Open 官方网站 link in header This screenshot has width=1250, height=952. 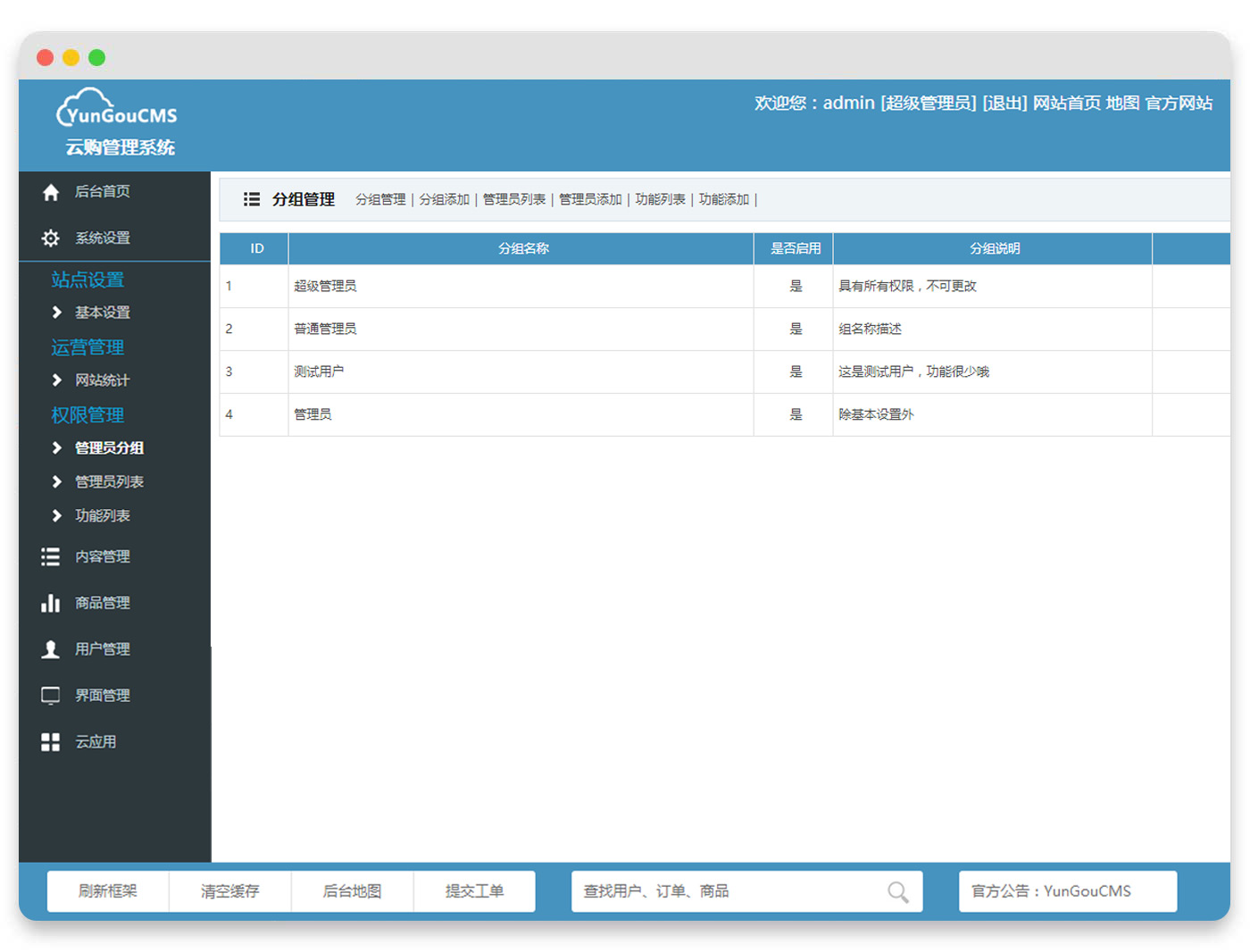1179,104
